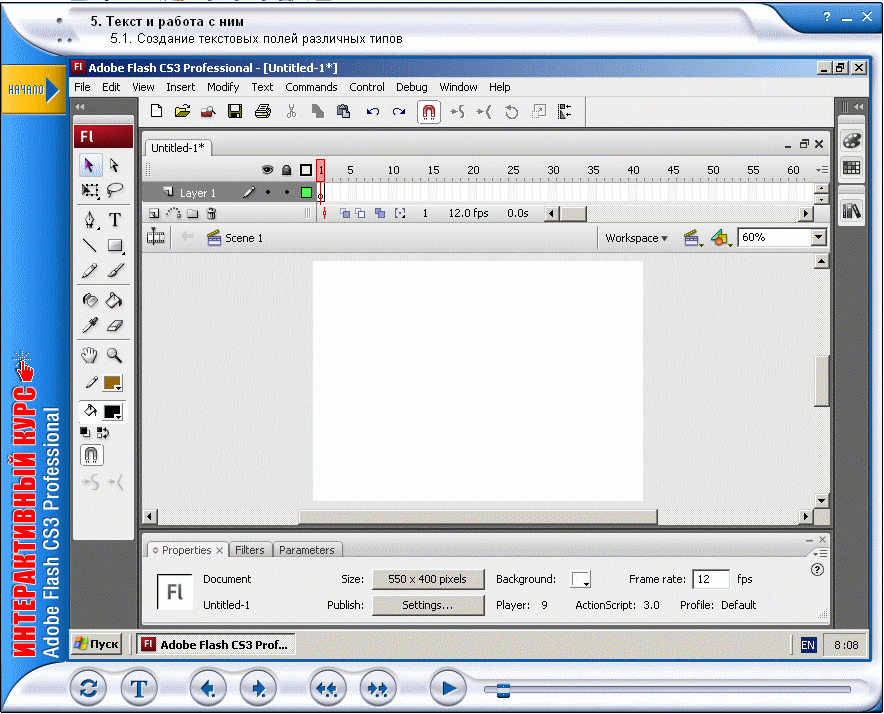Toggle Snap to Objects magnet in the toolbox
884x714 pixels.
91,454
